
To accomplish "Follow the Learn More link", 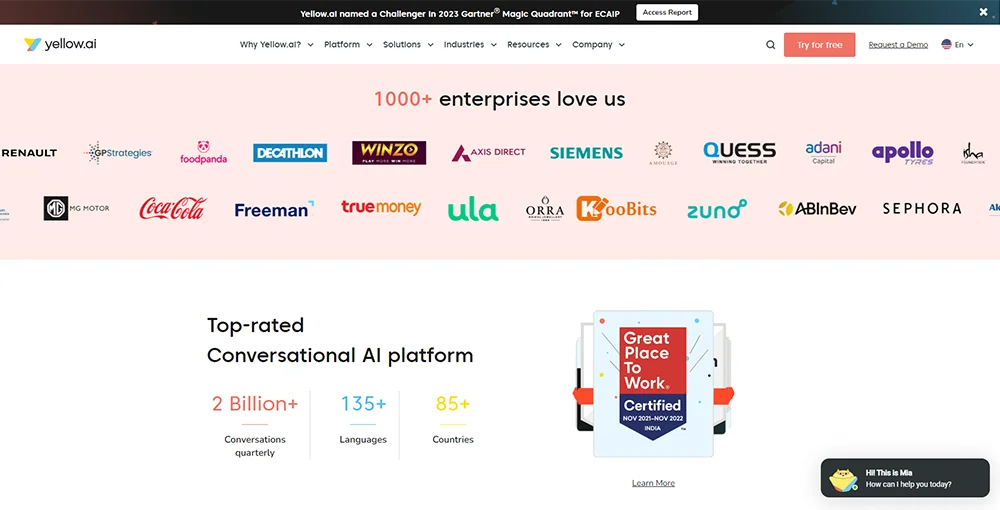I will [x=653, y=483].
